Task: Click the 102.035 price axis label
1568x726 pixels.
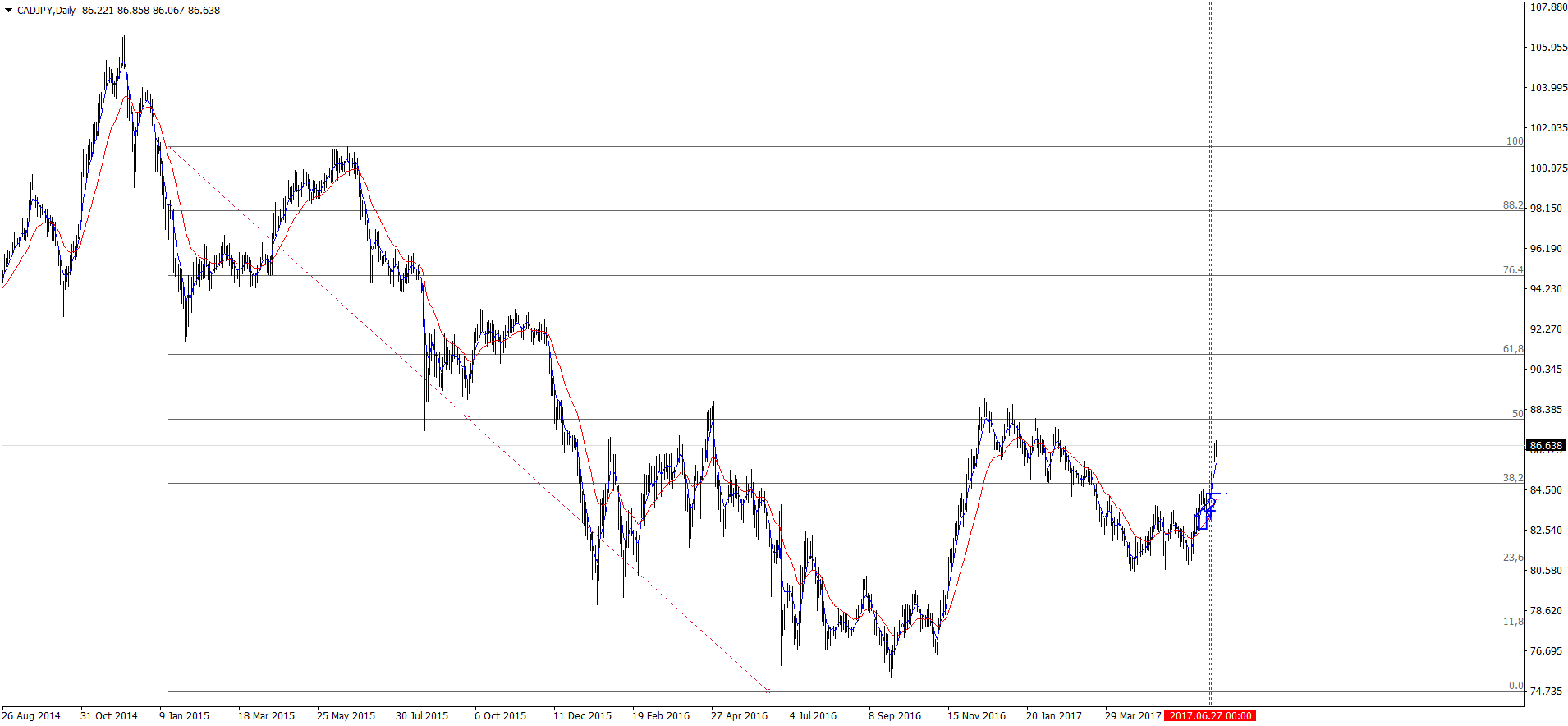Action: (1548, 128)
